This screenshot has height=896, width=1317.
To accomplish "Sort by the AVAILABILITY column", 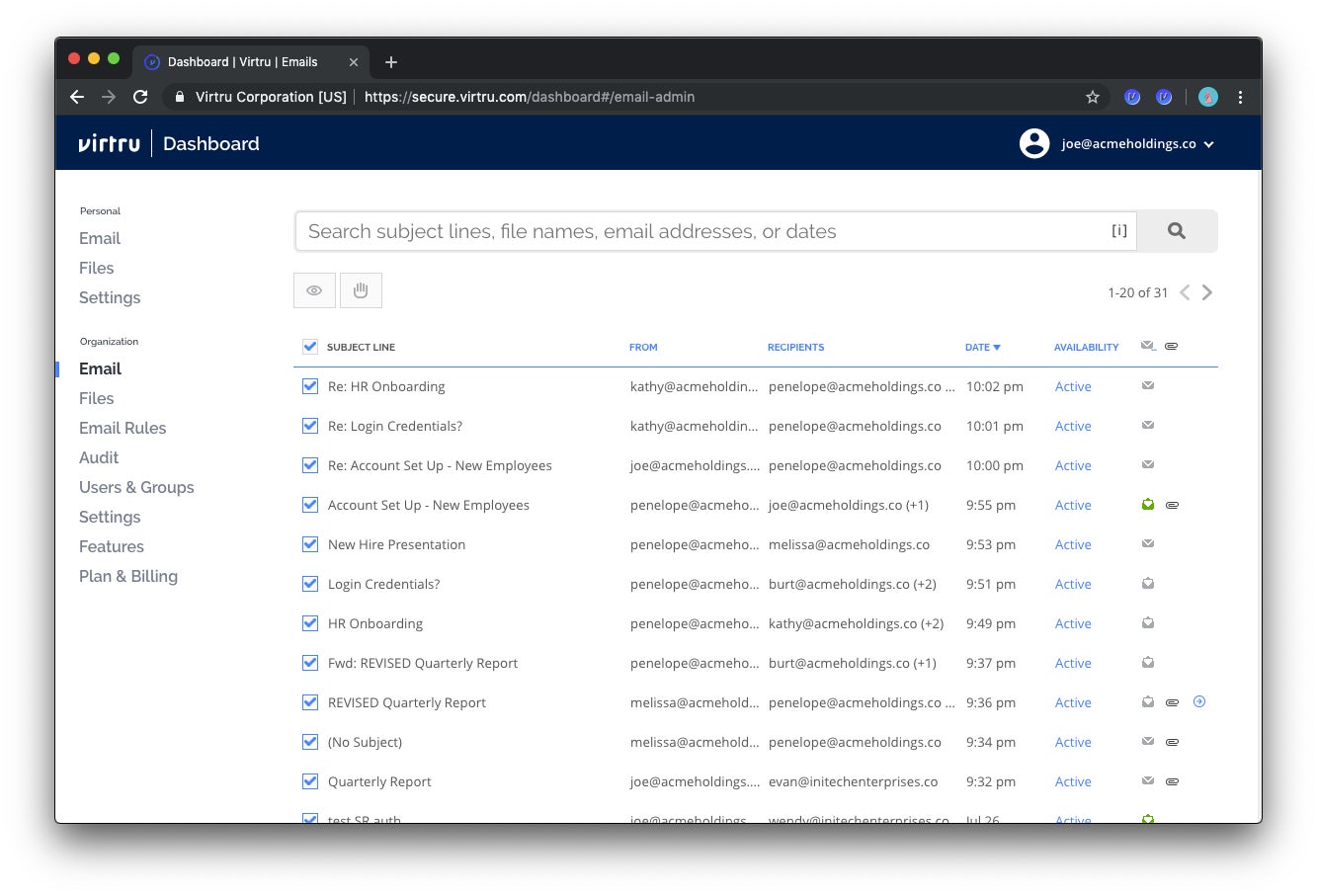I will click(1086, 347).
